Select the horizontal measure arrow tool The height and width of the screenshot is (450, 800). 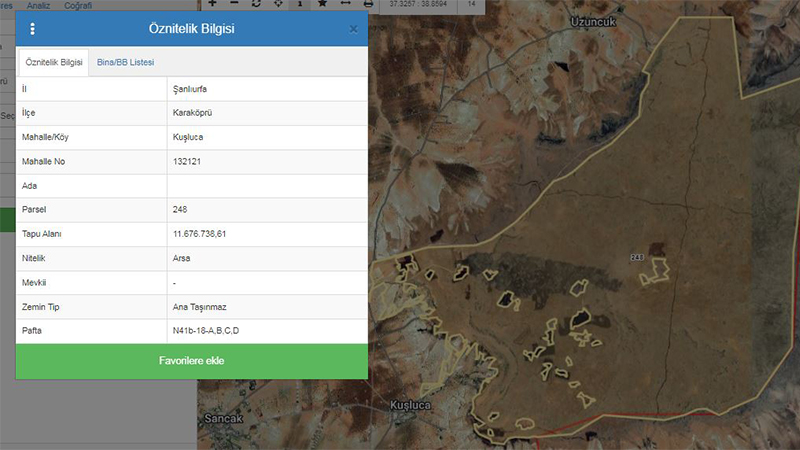(x=345, y=4)
